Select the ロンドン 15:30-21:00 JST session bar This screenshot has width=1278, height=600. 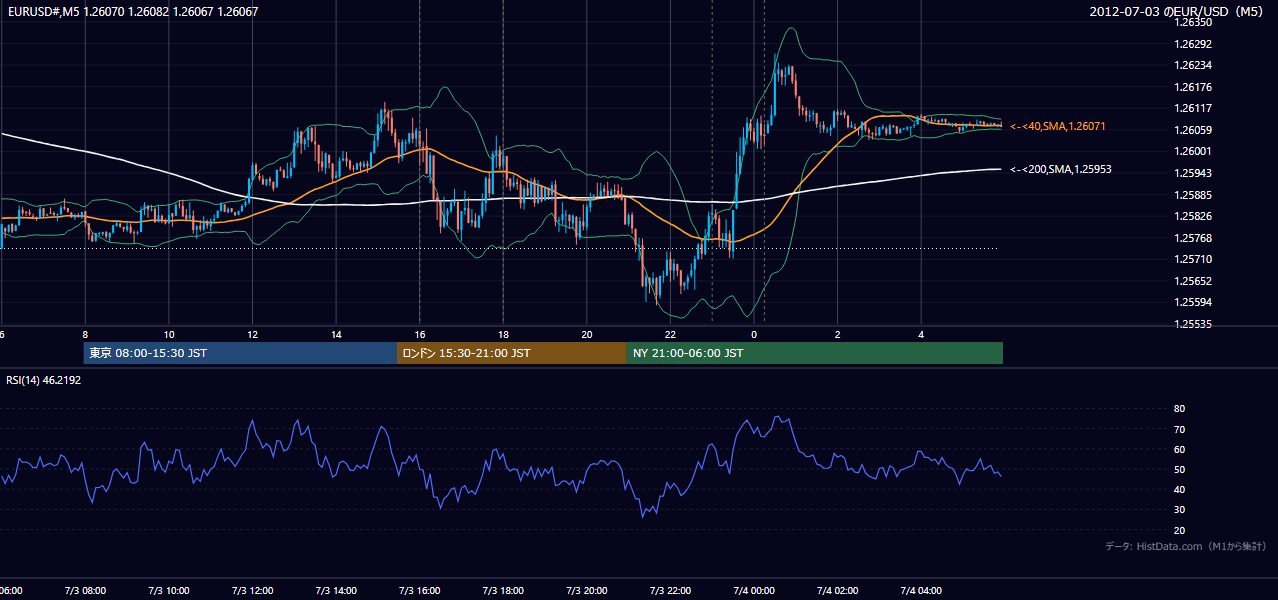pos(512,353)
